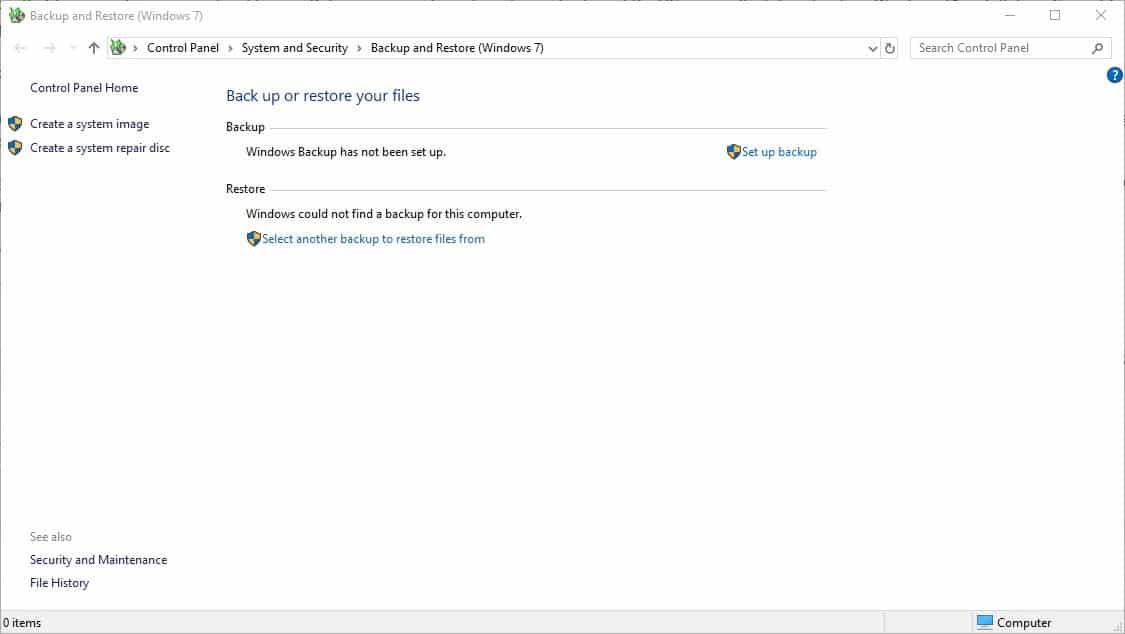Click "Windows could not find a backup" text
The width and height of the screenshot is (1125, 634).
point(384,214)
